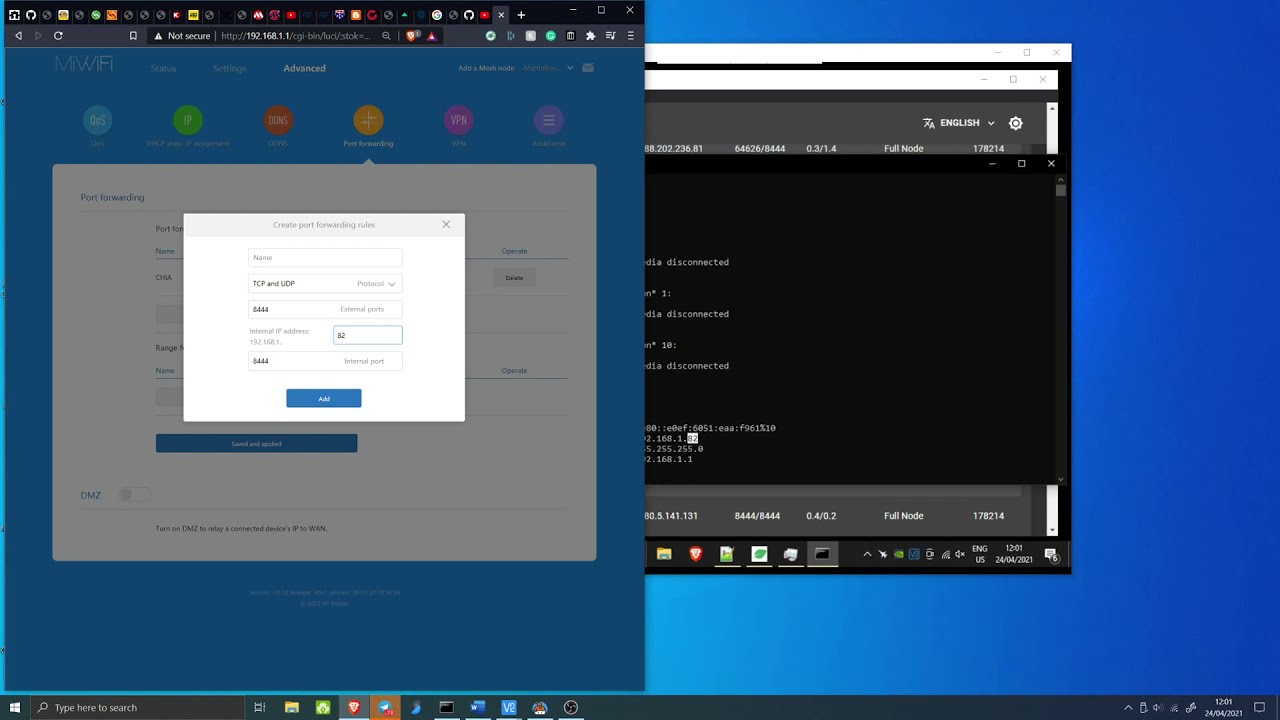
Task: Open Word from the main taskbar
Action: click(x=477, y=707)
